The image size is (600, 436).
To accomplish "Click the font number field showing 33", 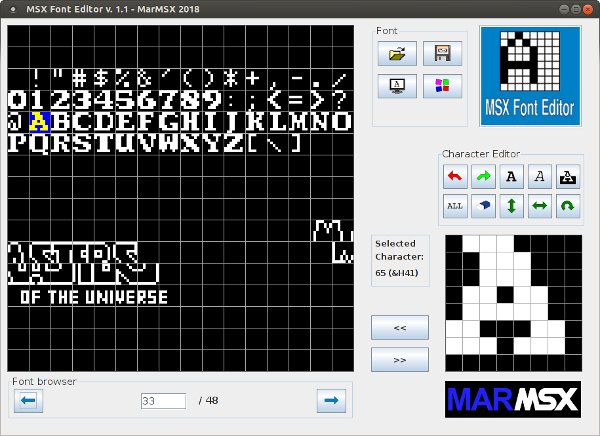I will coord(163,401).
